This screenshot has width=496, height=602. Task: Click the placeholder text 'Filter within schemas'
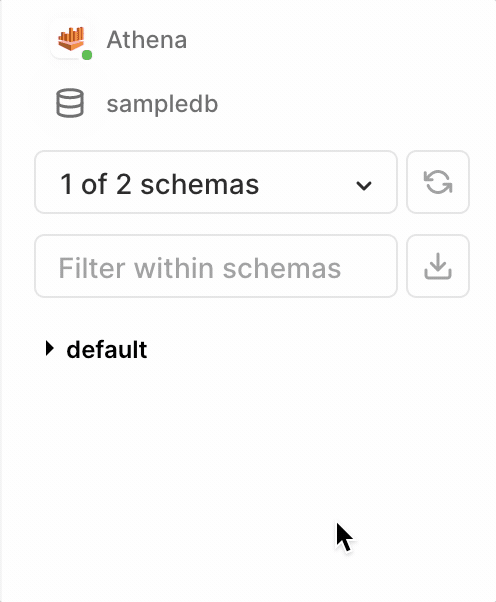pos(200,268)
